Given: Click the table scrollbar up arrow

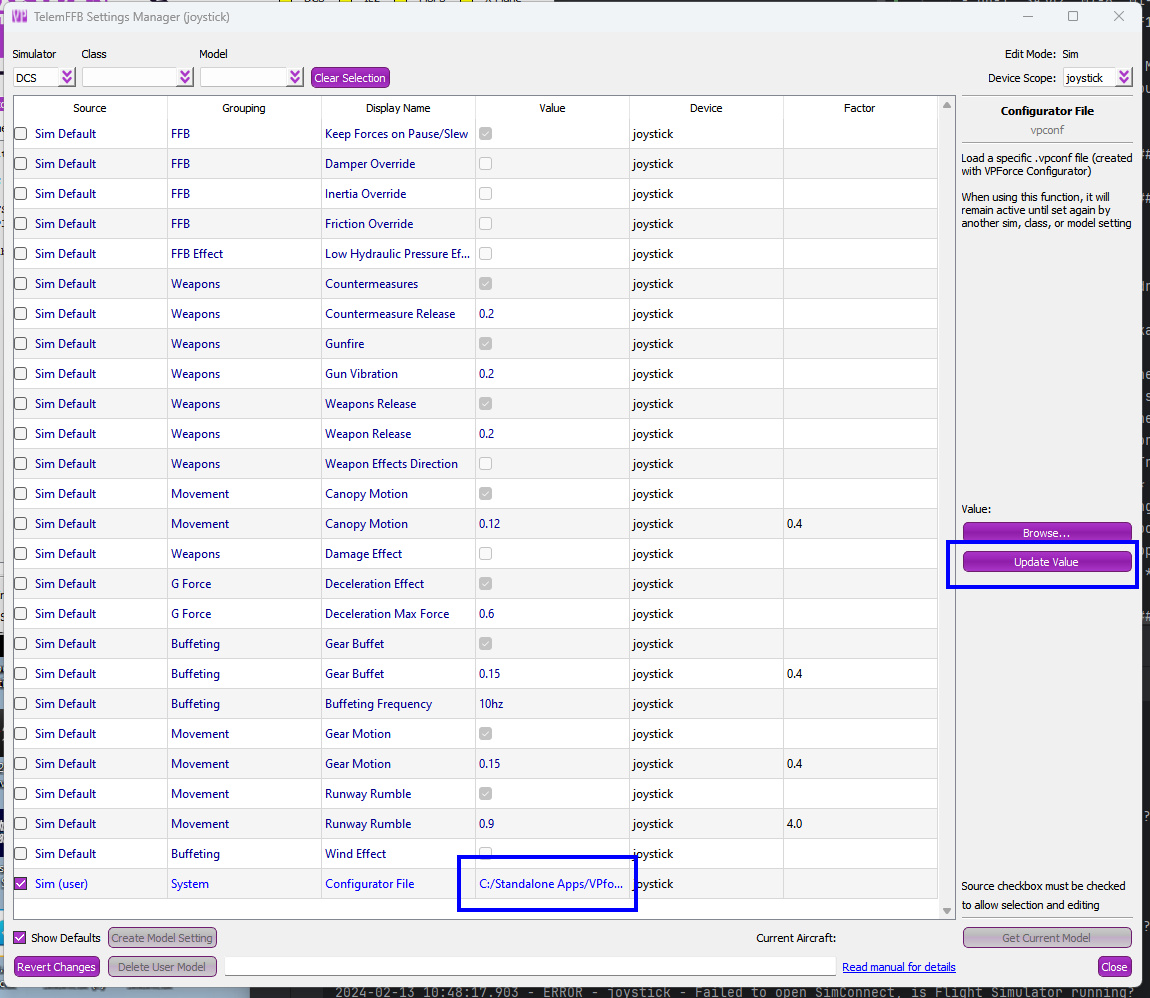Looking at the screenshot, I should click(947, 106).
